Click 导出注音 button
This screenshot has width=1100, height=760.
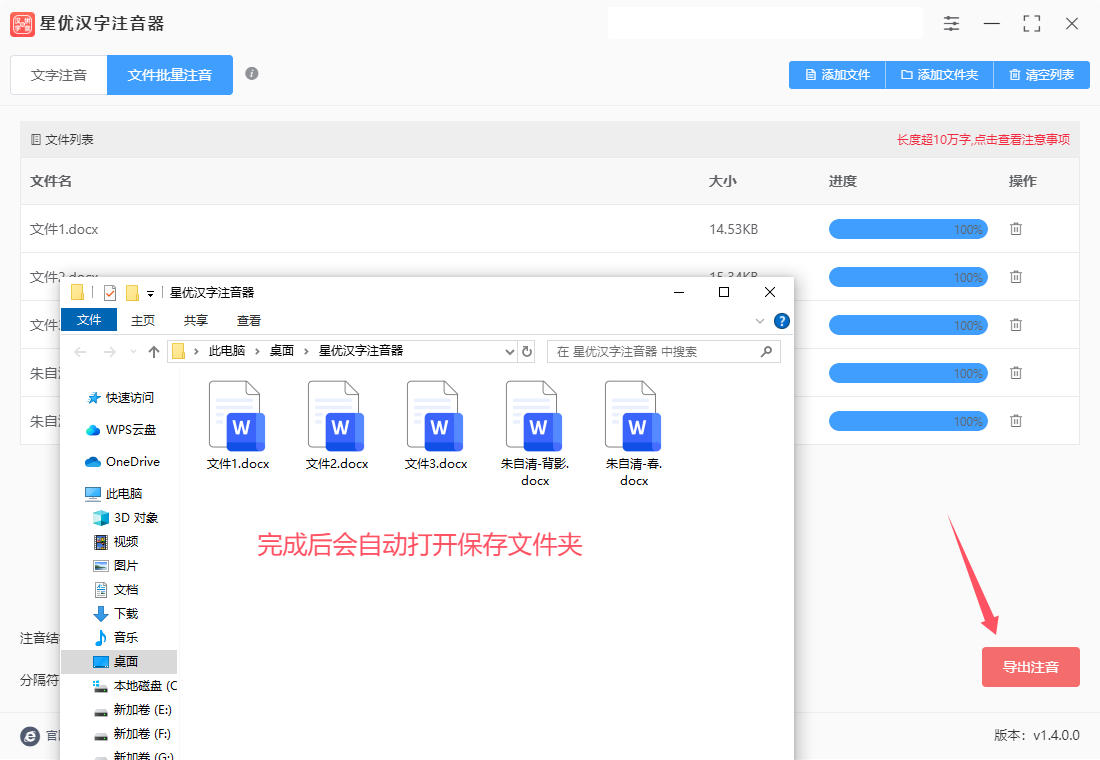click(1031, 667)
